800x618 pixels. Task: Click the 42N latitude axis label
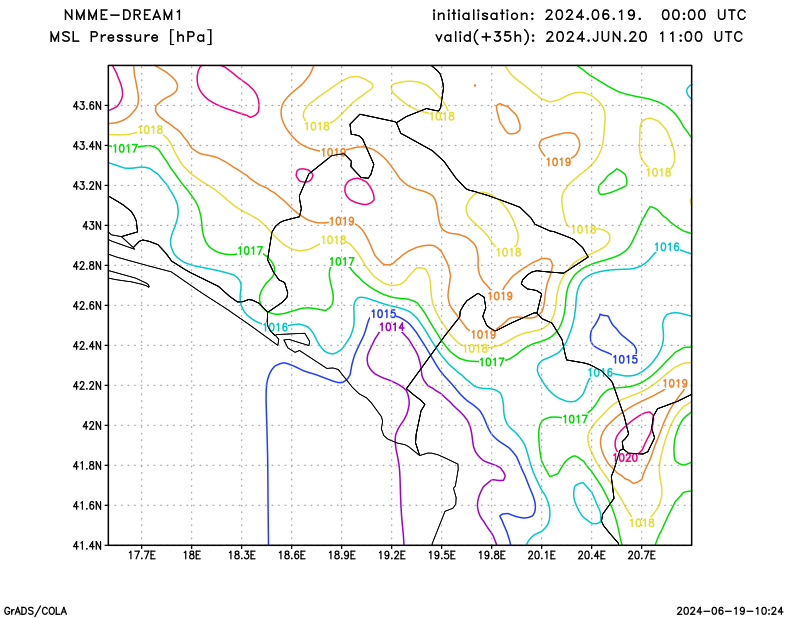tap(92, 426)
